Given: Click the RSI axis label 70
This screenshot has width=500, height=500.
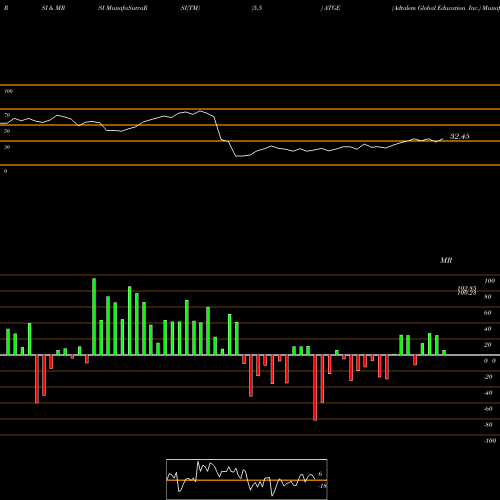Looking at the screenshot, I should point(7,115).
